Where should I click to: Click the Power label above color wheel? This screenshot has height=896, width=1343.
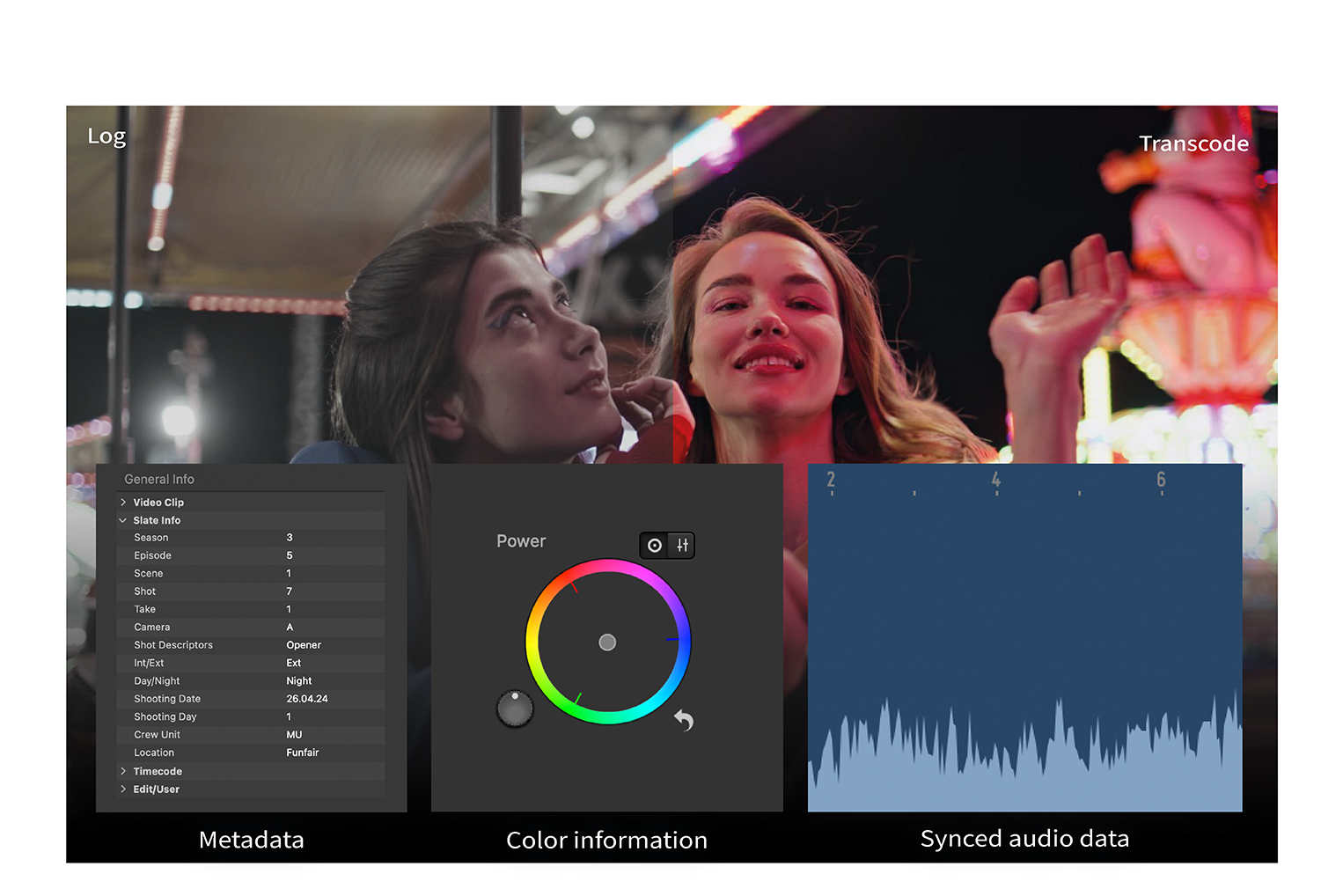(x=521, y=541)
